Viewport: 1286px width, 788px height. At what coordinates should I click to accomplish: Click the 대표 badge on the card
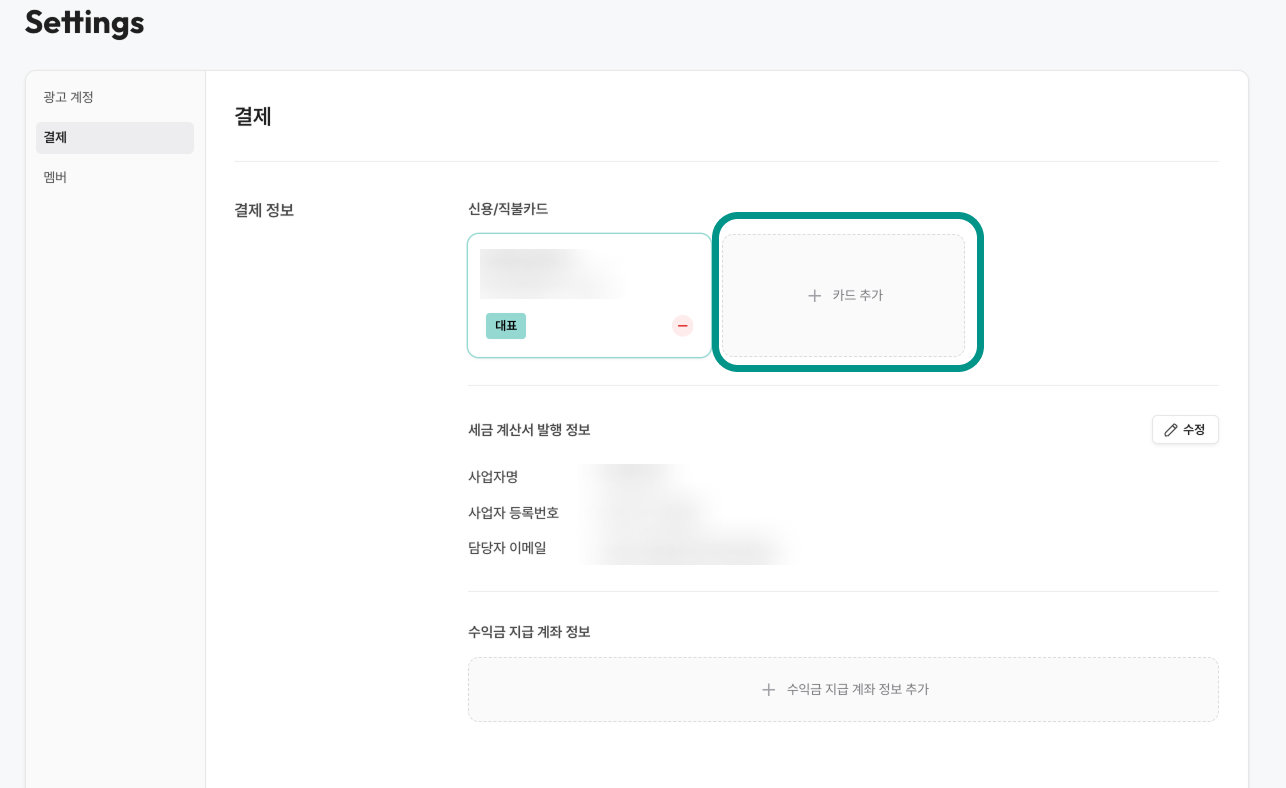pos(506,326)
